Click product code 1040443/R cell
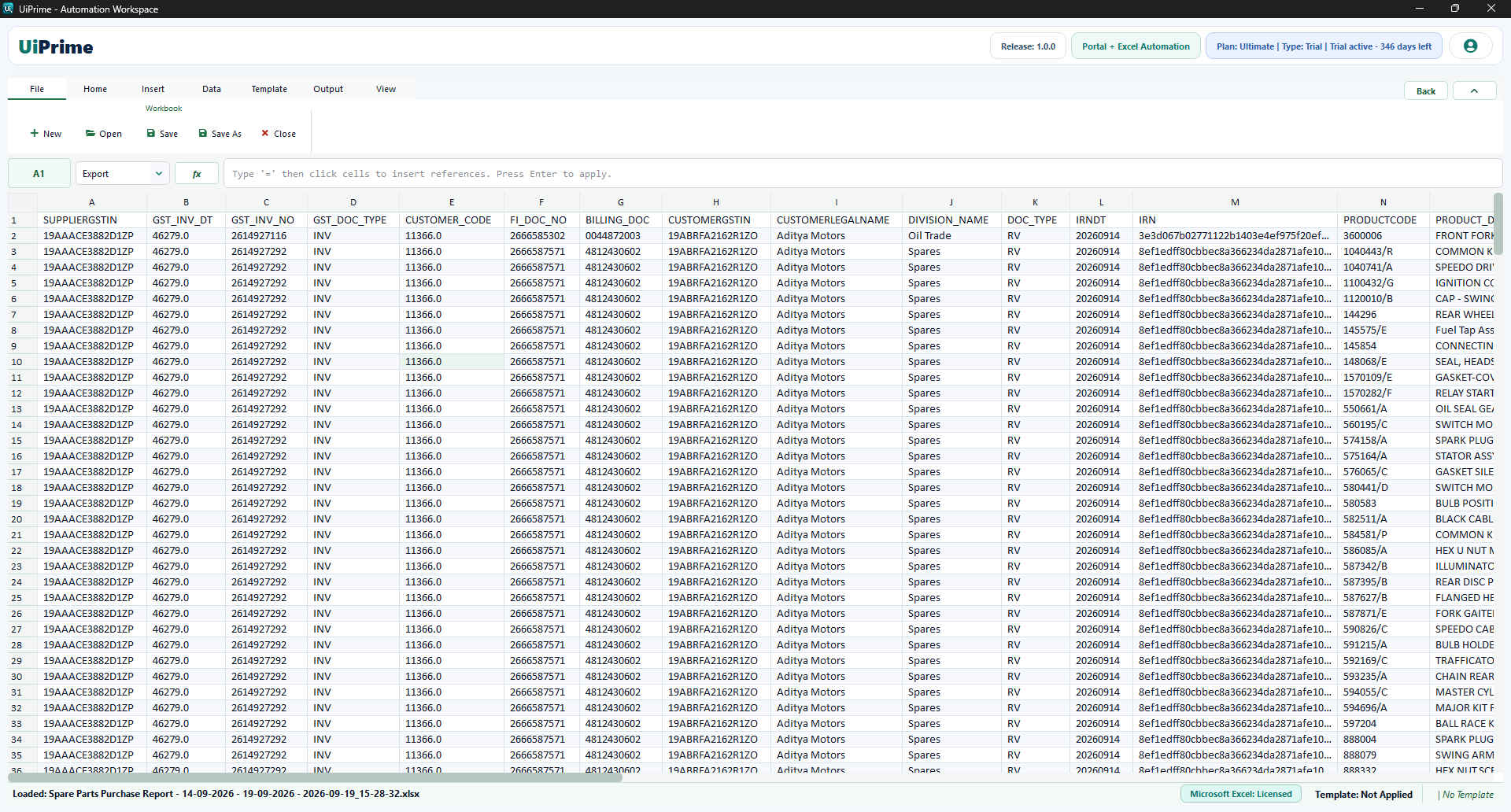This screenshot has height=812, width=1511. click(x=1383, y=252)
